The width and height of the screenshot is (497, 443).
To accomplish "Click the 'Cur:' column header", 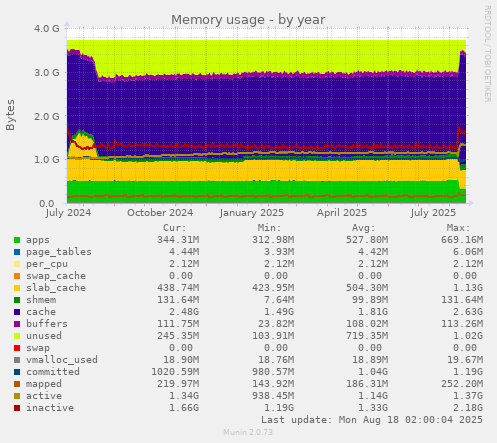I will (x=175, y=228).
